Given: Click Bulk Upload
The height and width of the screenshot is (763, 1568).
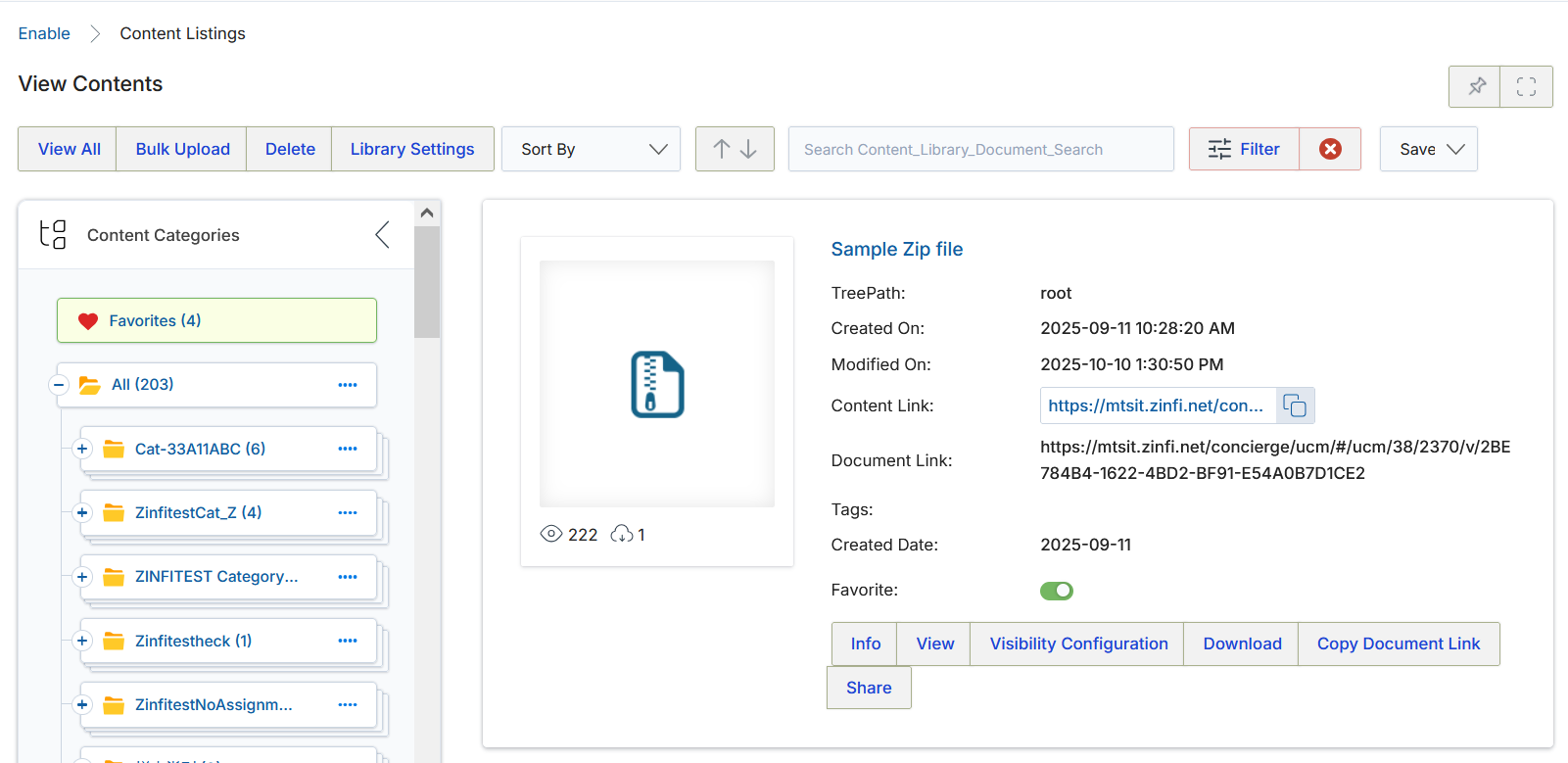Looking at the screenshot, I should [x=182, y=149].
